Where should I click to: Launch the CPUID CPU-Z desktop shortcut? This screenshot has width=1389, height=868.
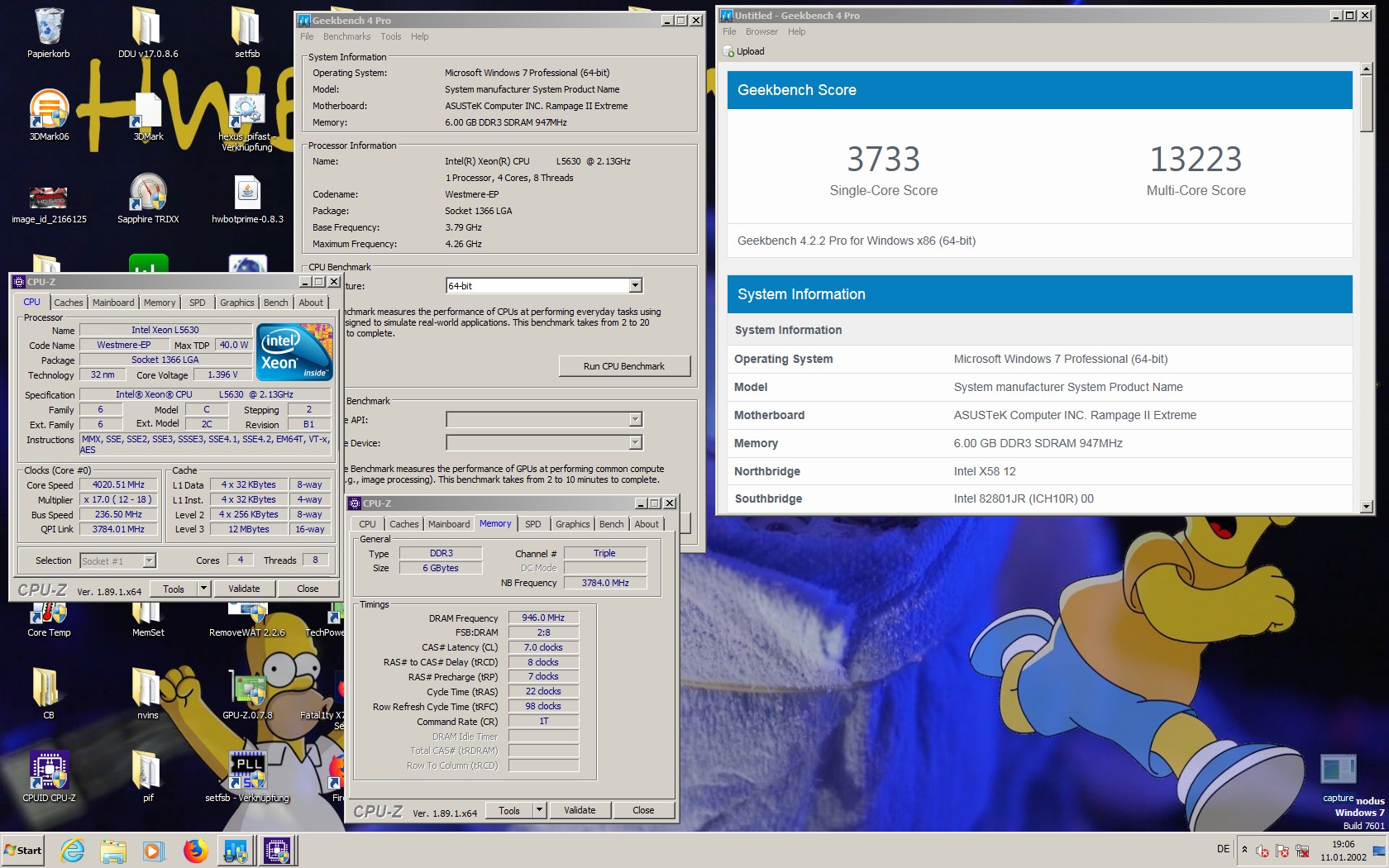(x=49, y=777)
